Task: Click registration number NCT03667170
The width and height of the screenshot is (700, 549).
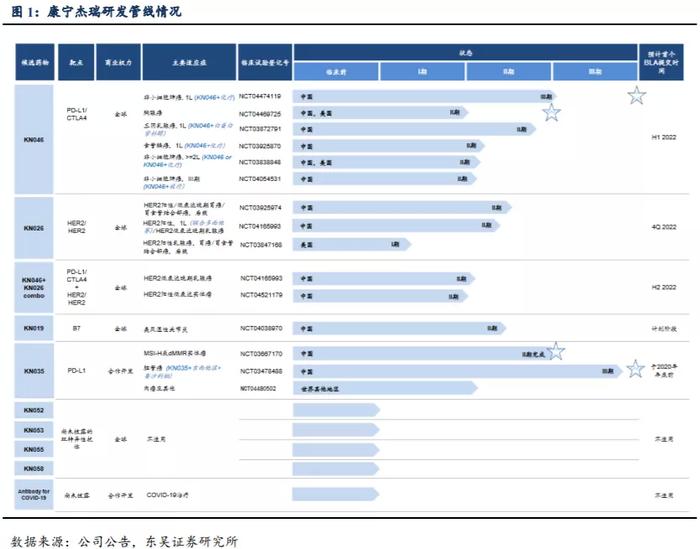Action: pyautogui.click(x=261, y=354)
